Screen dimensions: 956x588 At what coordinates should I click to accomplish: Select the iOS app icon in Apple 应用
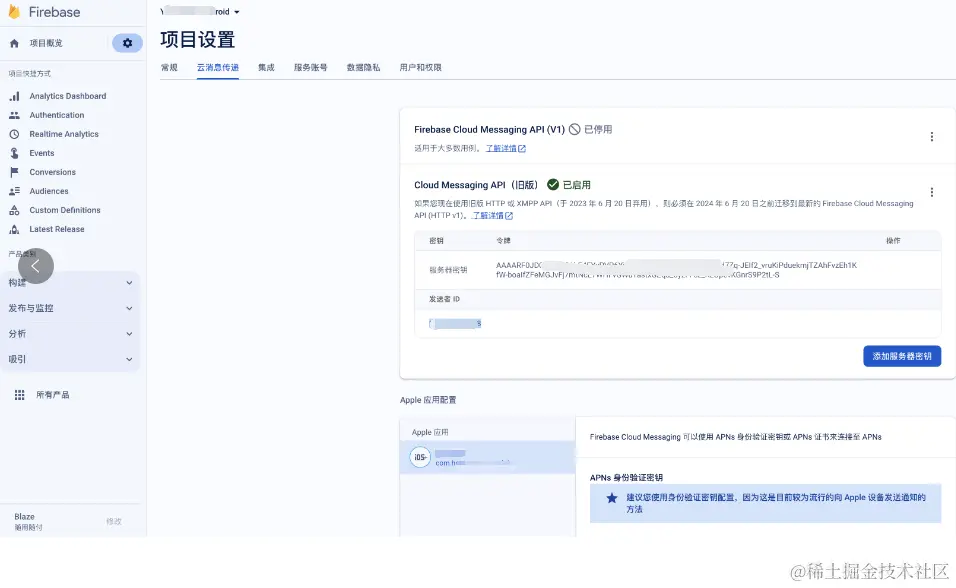click(x=420, y=457)
